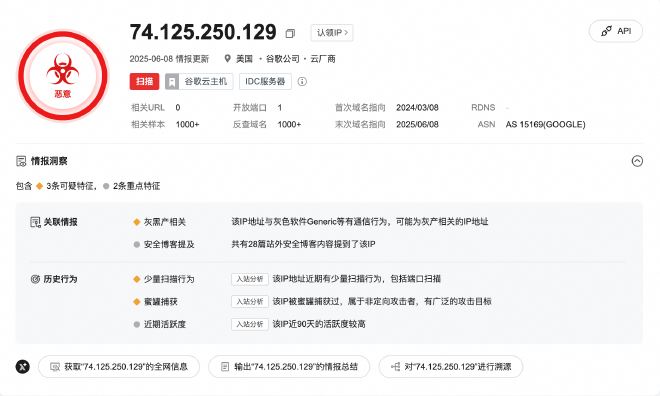This screenshot has height=396, width=660.
Task: Click 入站分析 tag in 少量扫描行为 row
Action: point(250,279)
